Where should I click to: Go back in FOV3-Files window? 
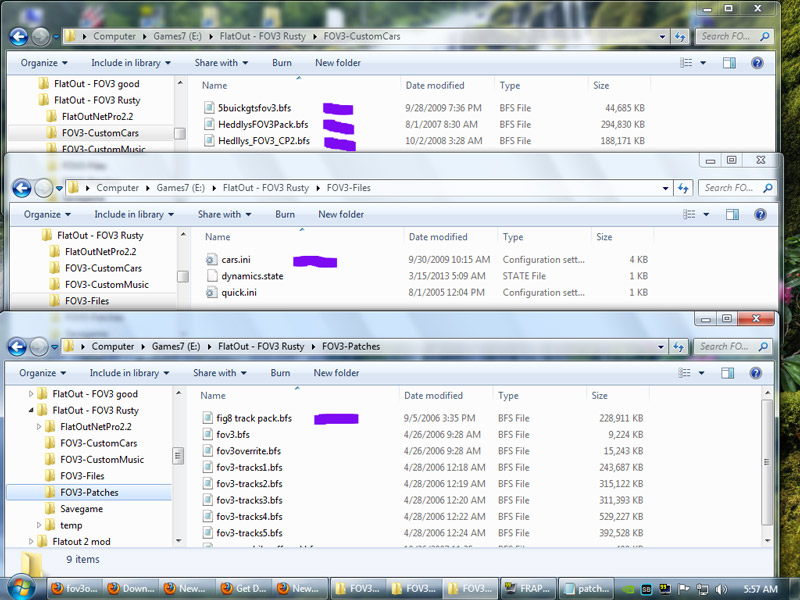(x=22, y=188)
